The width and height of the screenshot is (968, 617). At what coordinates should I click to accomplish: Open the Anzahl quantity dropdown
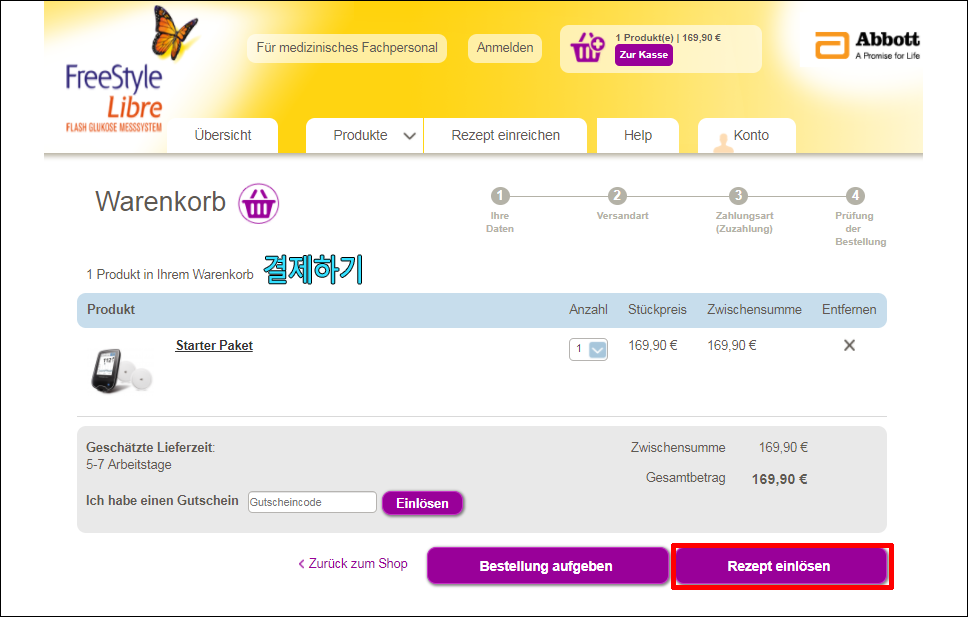tap(588, 349)
